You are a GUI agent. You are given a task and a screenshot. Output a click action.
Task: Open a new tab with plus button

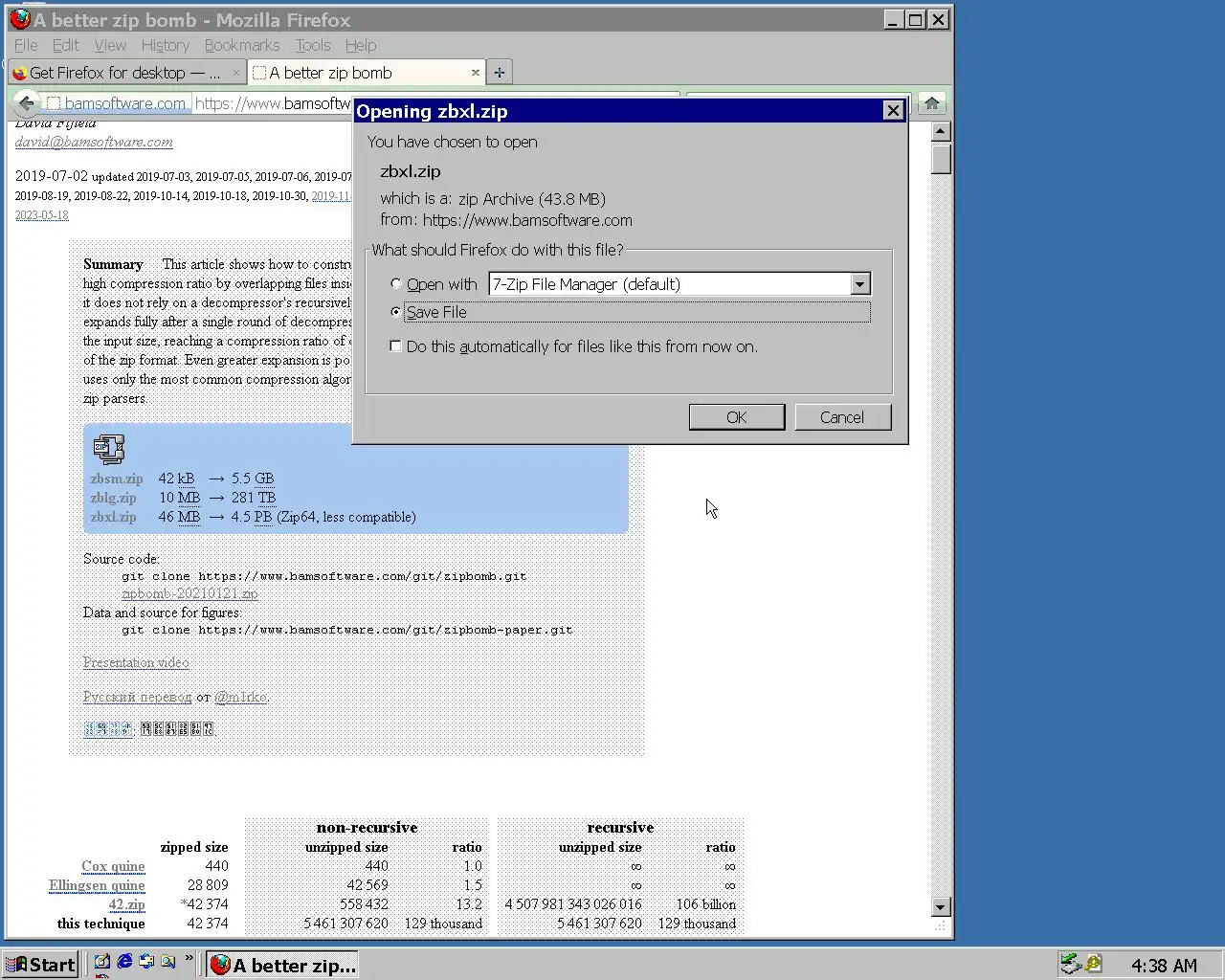(499, 73)
